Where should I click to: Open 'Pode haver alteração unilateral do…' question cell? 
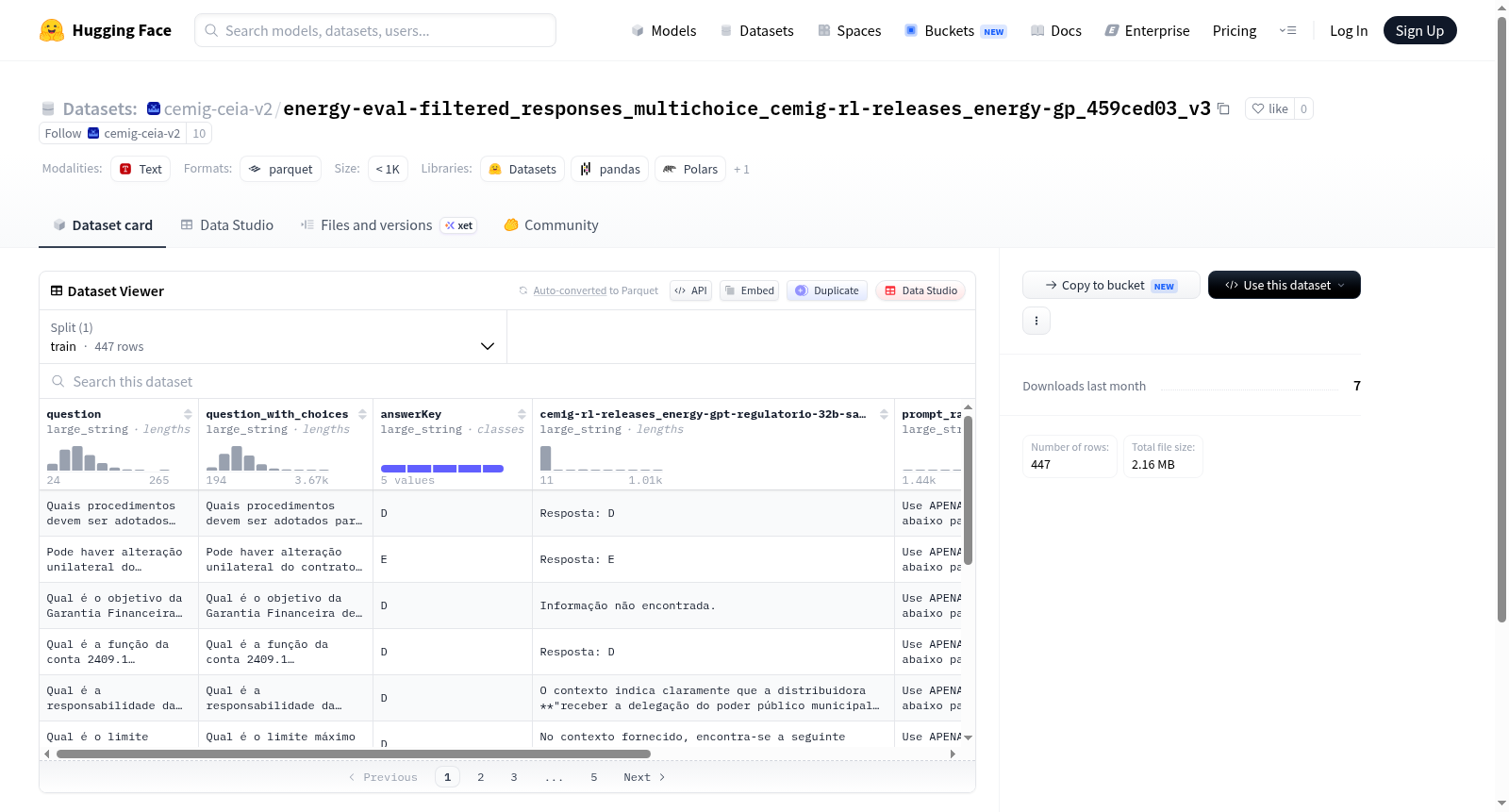pos(119,559)
